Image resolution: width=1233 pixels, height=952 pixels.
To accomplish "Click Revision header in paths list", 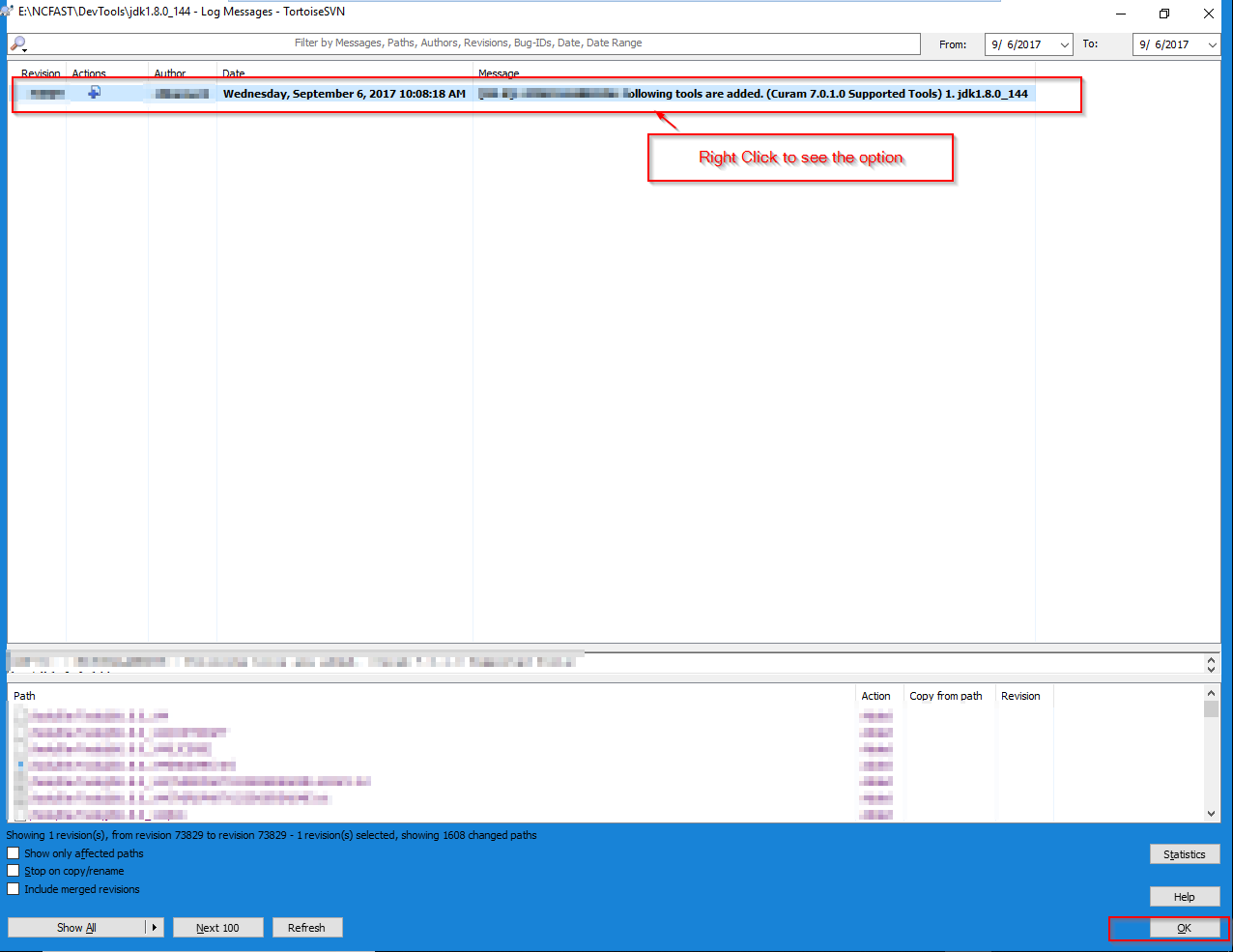I will click(1021, 696).
